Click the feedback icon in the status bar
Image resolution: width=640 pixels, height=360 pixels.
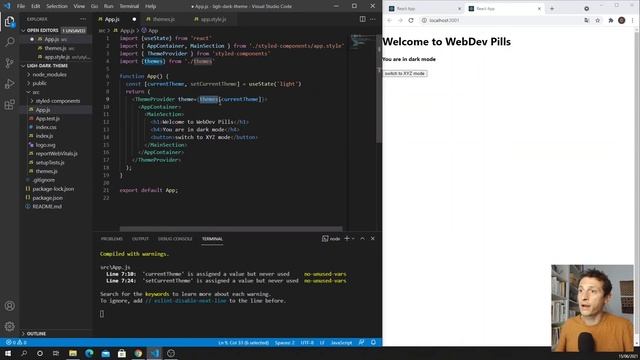coord(361,342)
